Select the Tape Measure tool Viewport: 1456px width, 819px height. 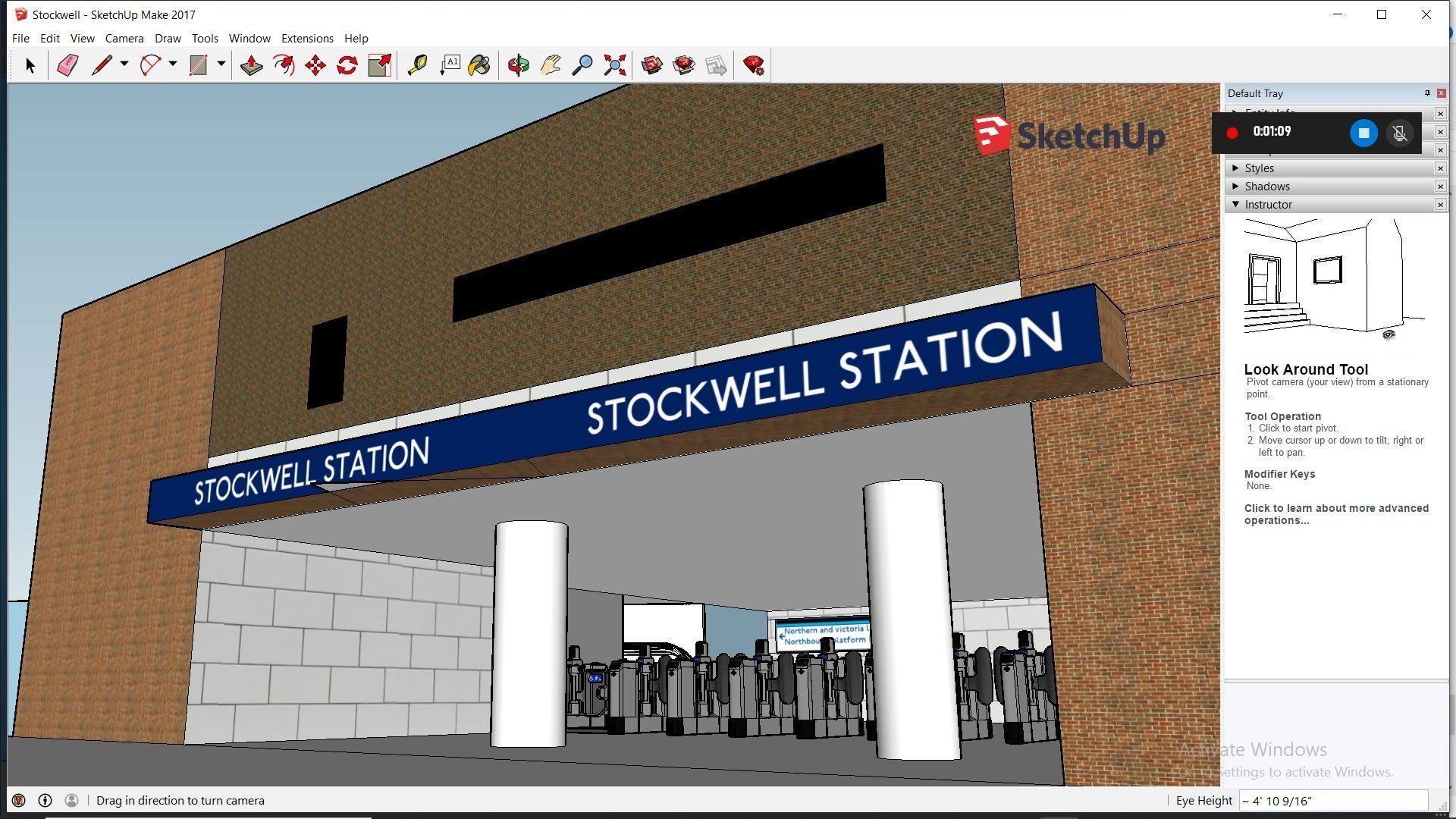(x=417, y=65)
